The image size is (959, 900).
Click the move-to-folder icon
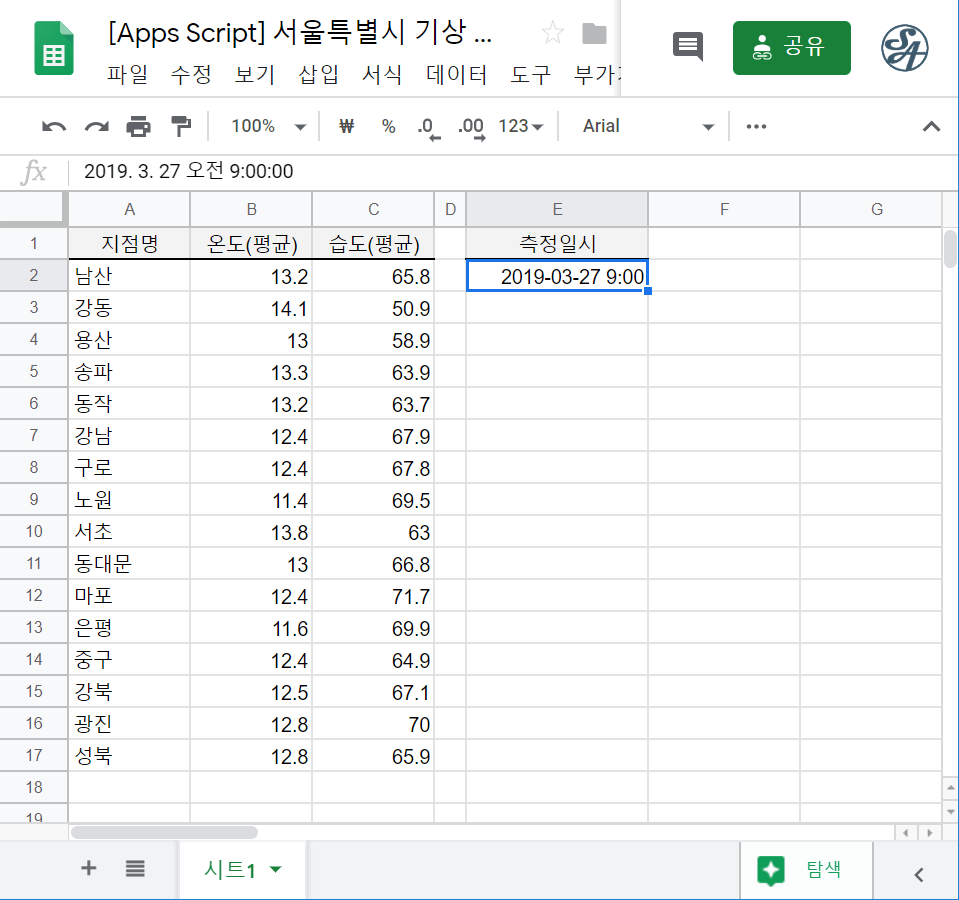coord(595,34)
